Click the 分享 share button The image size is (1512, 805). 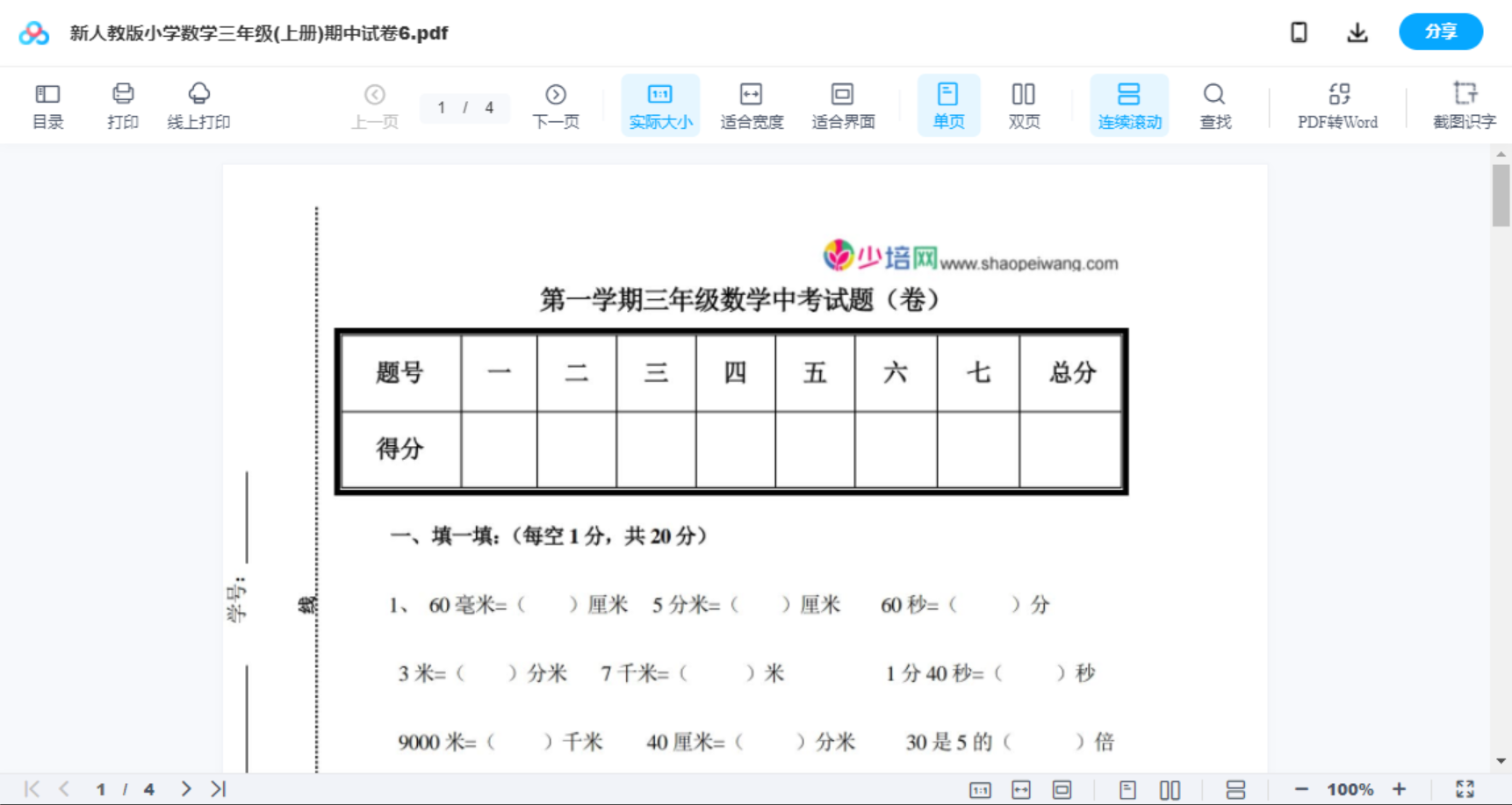pyautogui.click(x=1440, y=32)
